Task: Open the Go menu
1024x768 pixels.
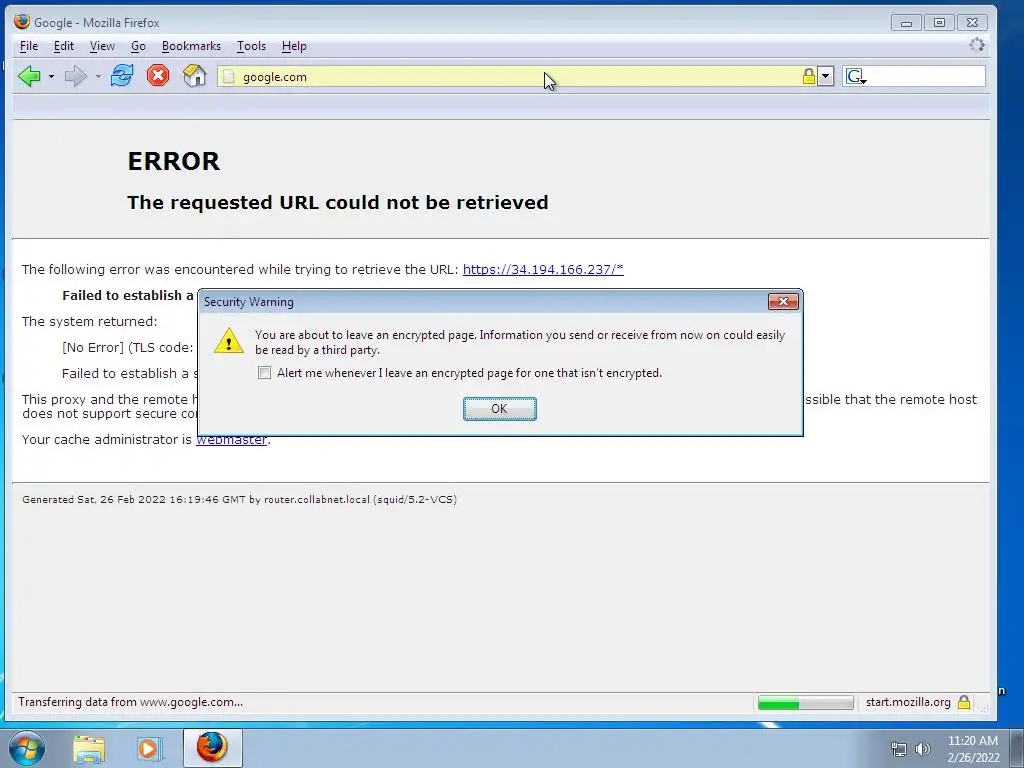Action: [x=138, y=46]
